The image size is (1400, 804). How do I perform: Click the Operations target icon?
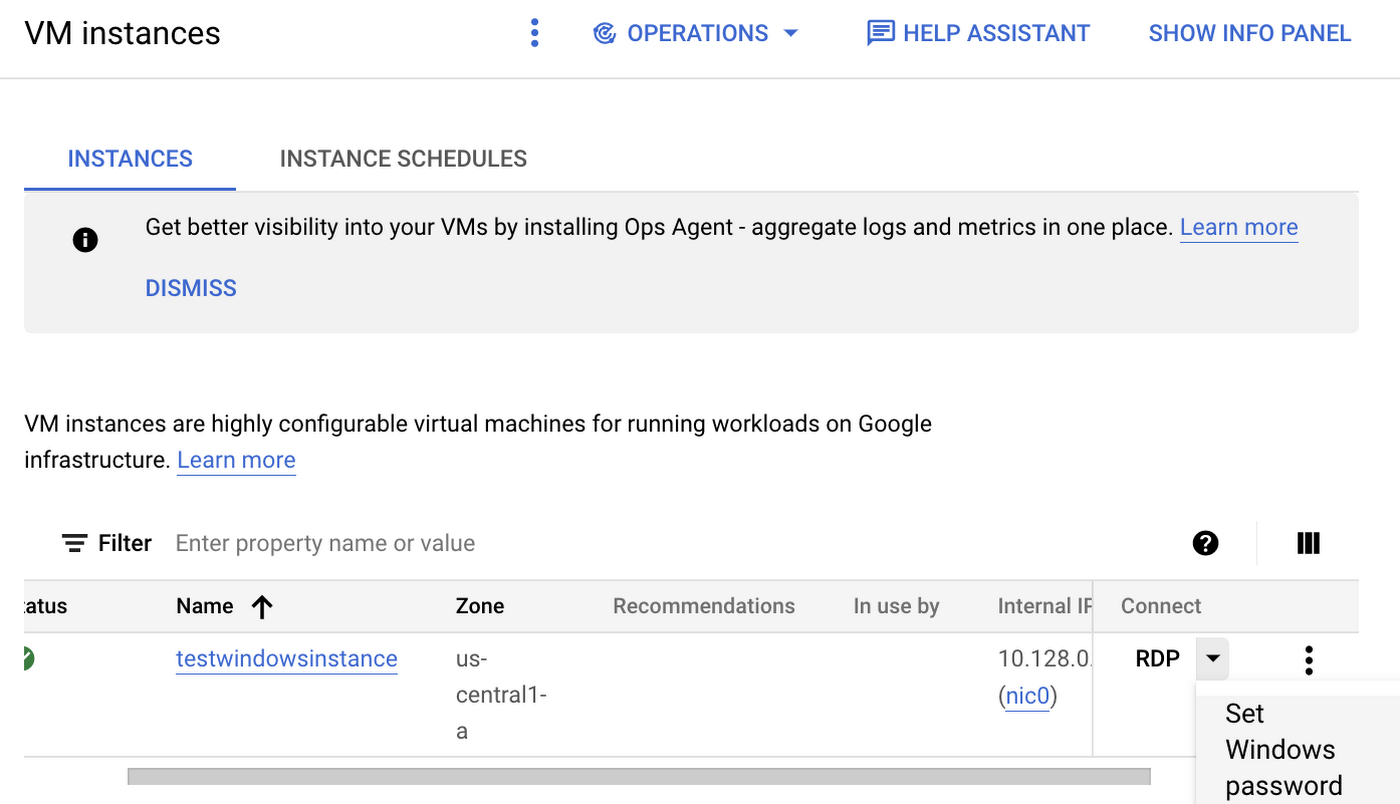604,33
